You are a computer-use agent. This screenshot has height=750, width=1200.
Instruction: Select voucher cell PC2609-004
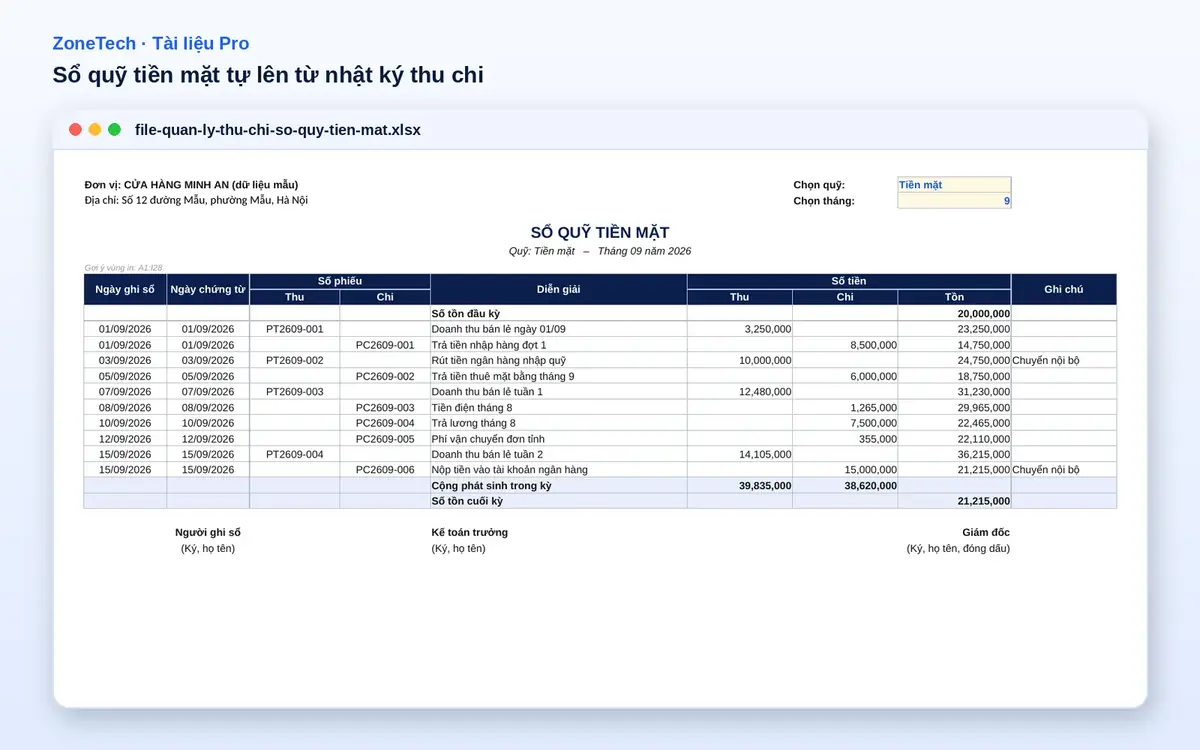(385, 423)
